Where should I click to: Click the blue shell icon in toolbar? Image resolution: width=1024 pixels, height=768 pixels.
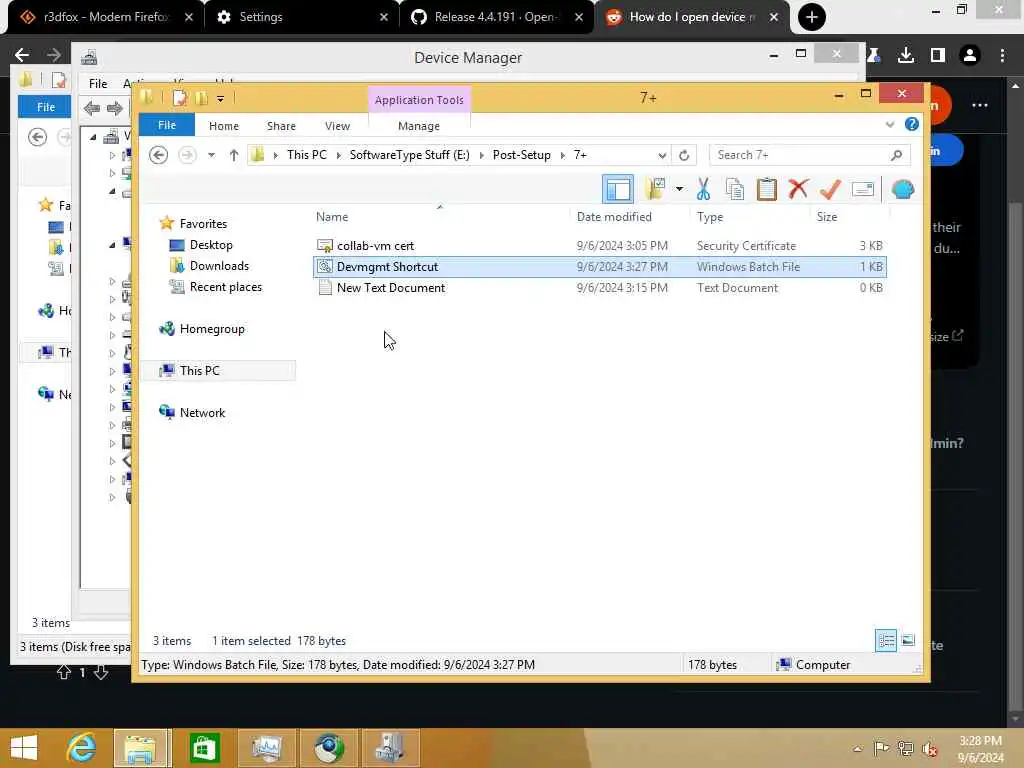point(903,189)
